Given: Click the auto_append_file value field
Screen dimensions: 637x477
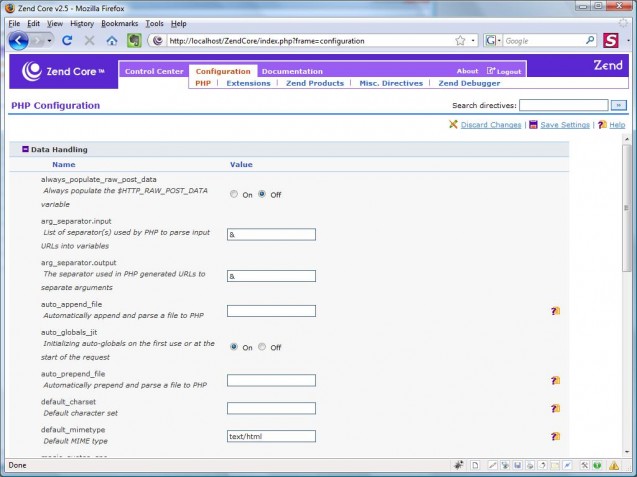Looking at the screenshot, I should point(271,311).
